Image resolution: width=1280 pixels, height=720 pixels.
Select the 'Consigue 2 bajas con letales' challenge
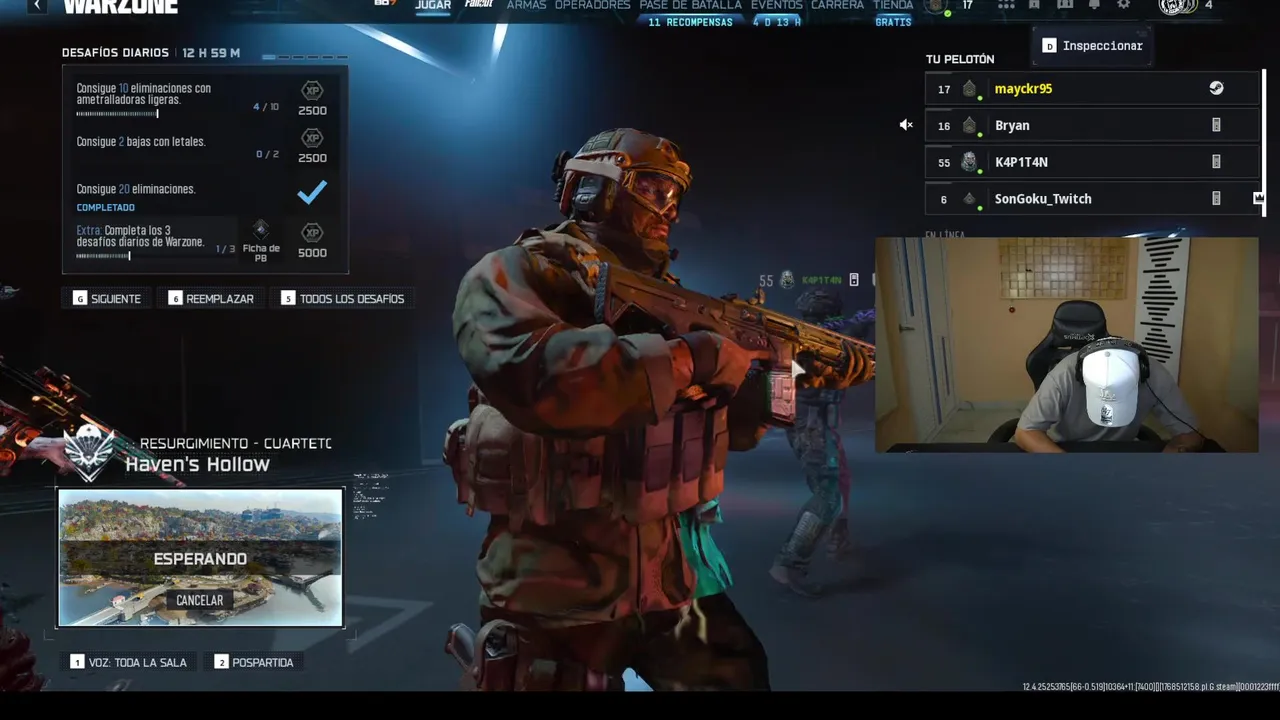[x=205, y=146]
